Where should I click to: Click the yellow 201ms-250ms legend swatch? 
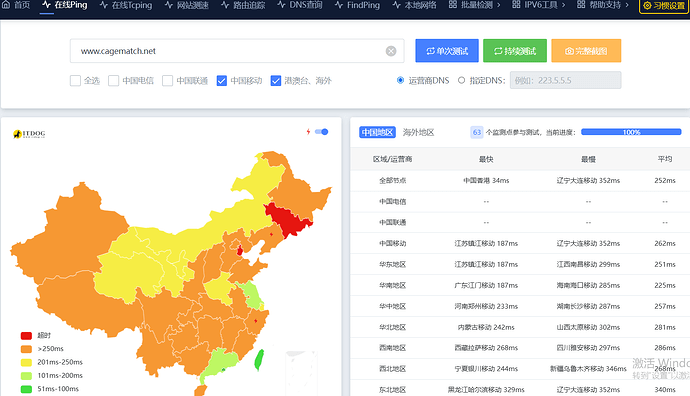point(26,363)
